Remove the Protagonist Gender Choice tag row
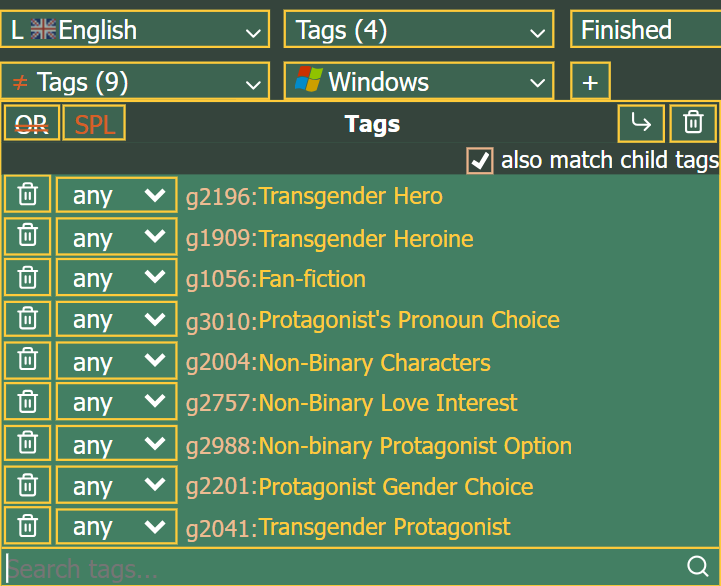The image size is (721, 586). [27, 486]
